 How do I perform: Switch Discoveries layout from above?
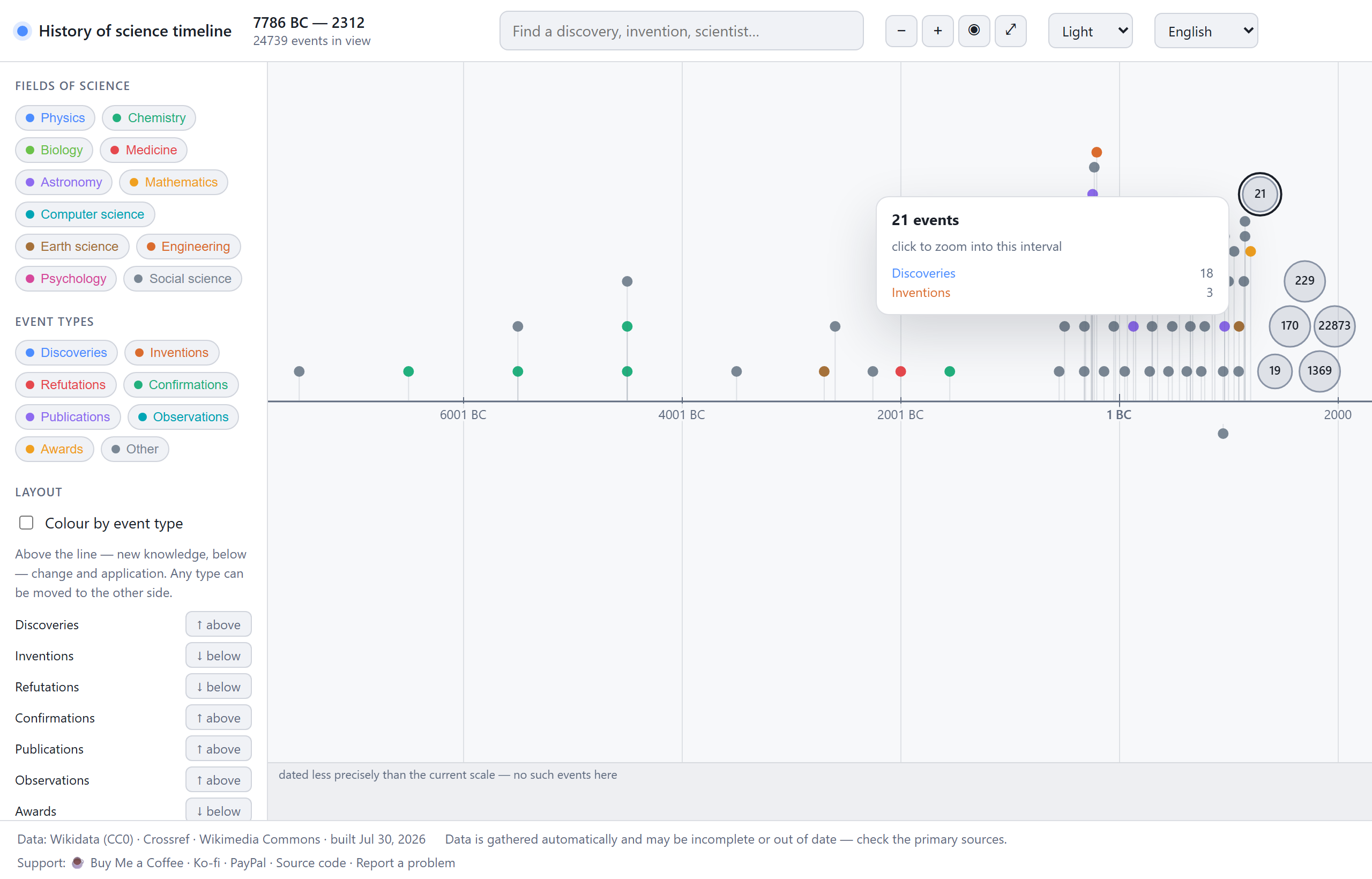219,624
